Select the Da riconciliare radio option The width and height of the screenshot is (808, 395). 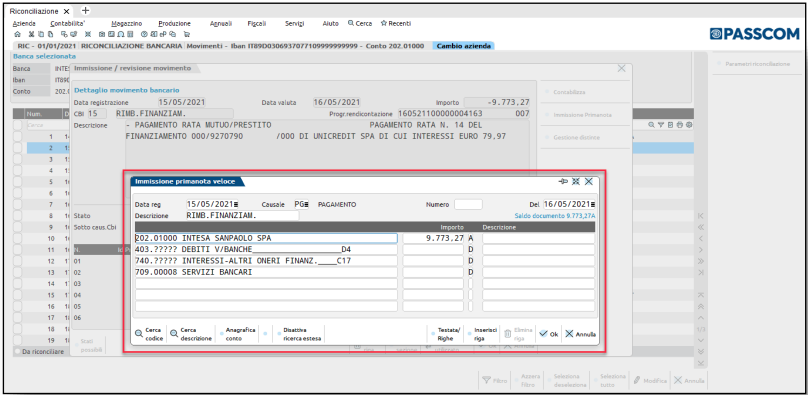click(18, 351)
